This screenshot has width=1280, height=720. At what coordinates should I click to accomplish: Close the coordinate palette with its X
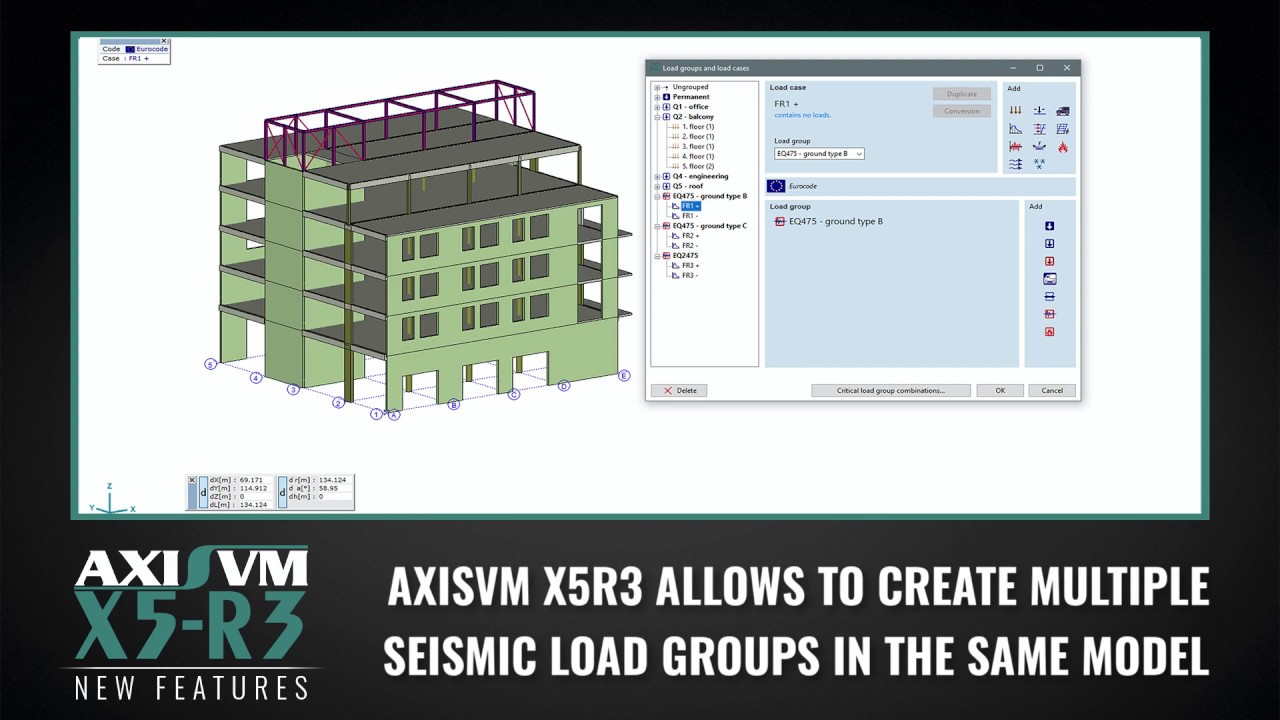click(193, 480)
